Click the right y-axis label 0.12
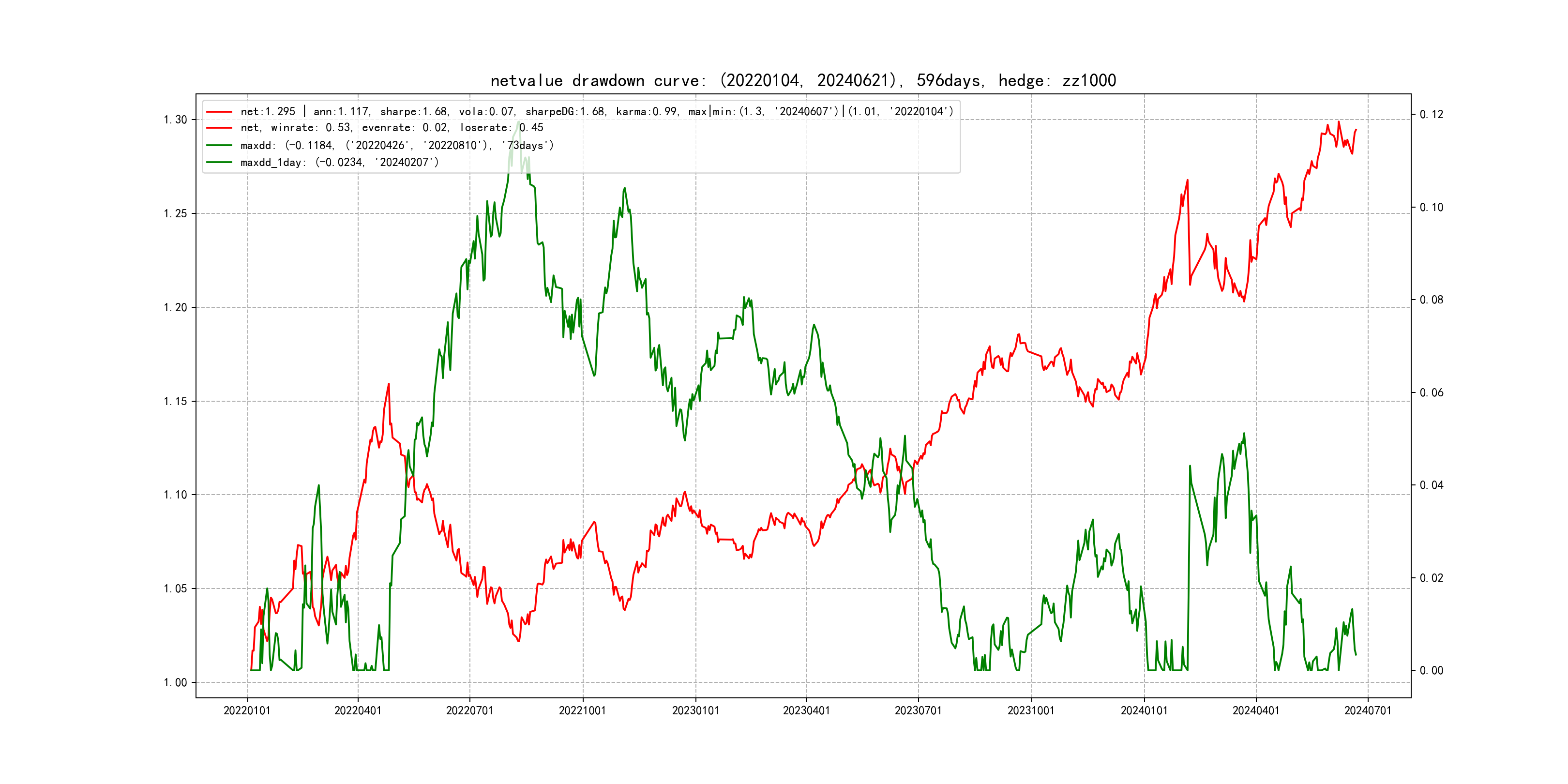 (x=1431, y=114)
